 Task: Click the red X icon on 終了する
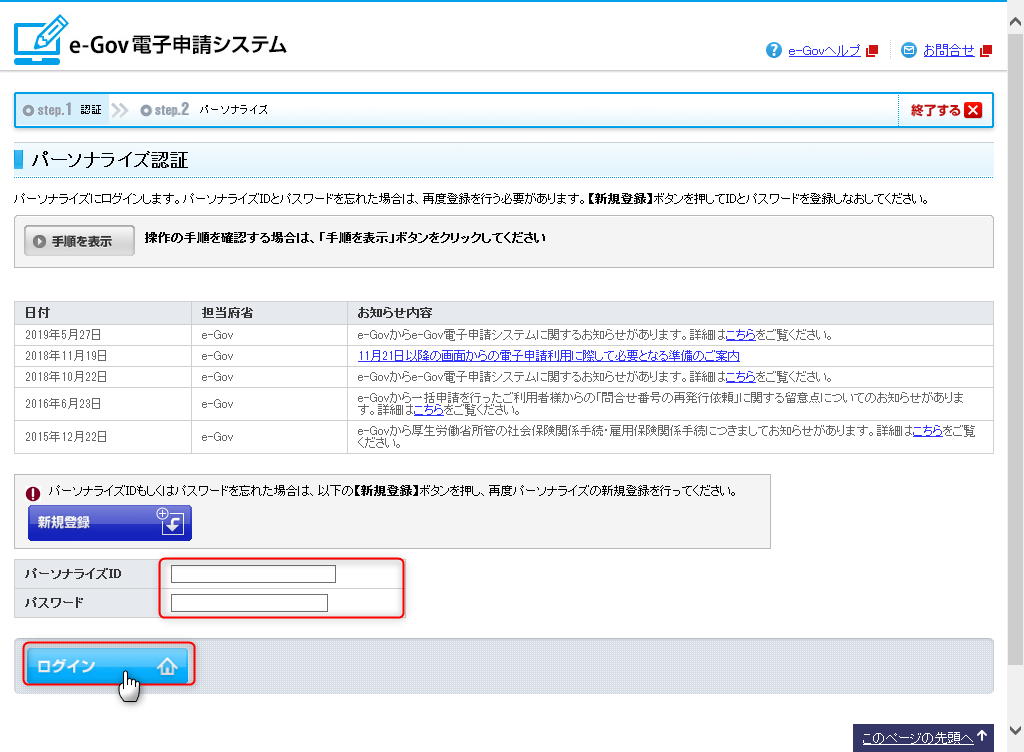click(973, 110)
